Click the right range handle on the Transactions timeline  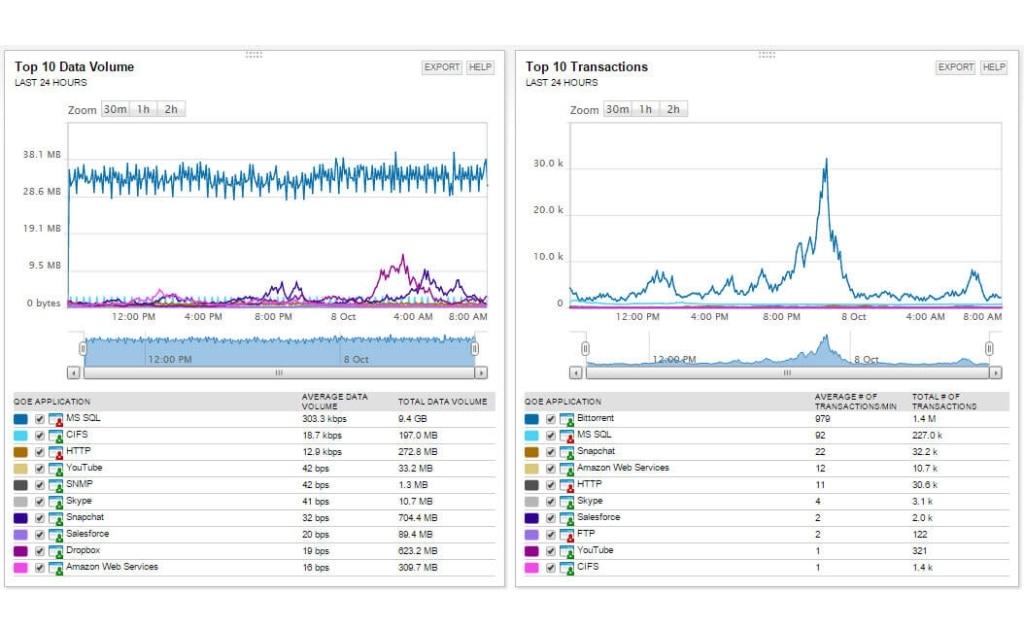[x=988, y=350]
